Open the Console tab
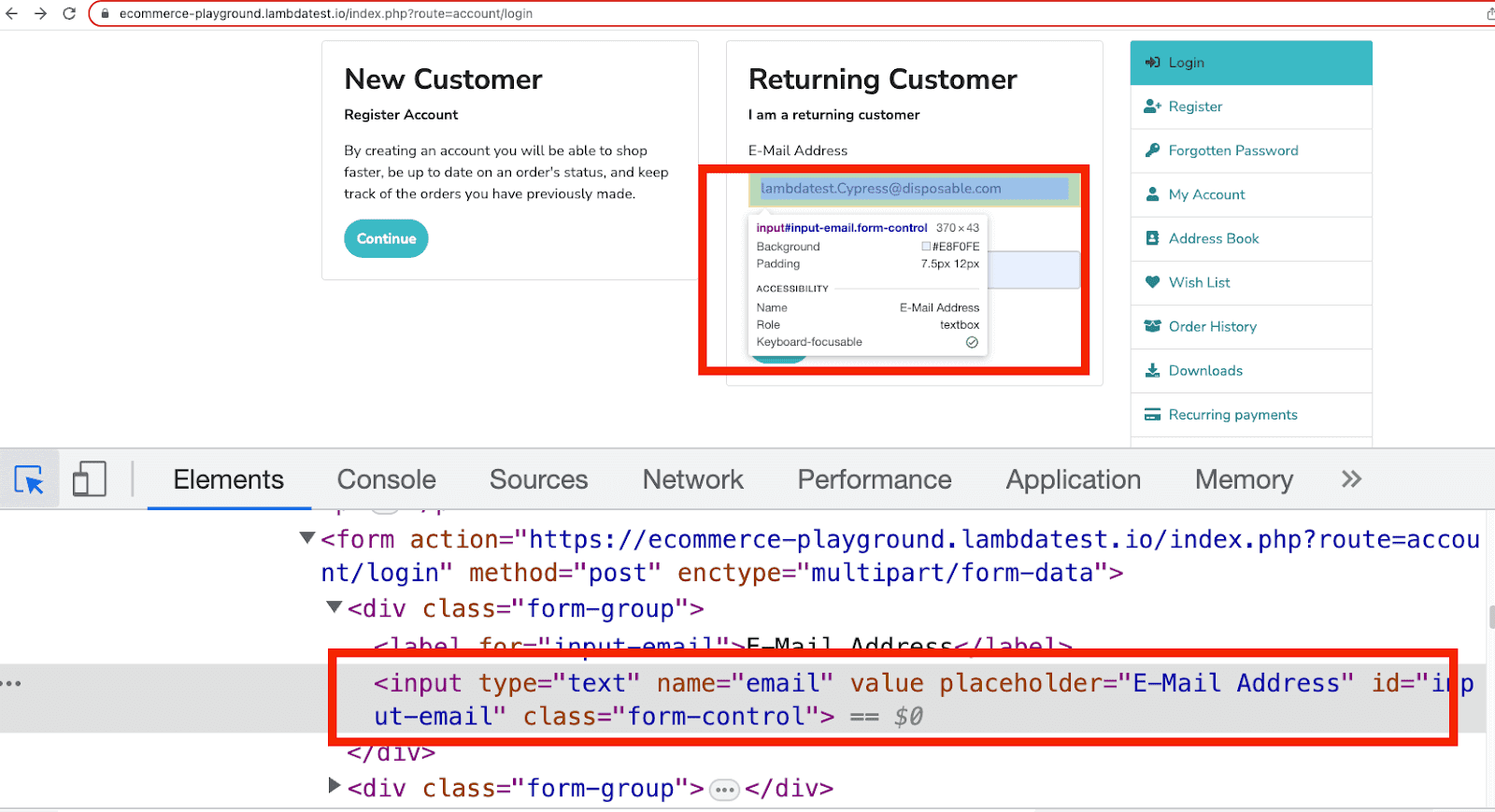 pos(387,479)
